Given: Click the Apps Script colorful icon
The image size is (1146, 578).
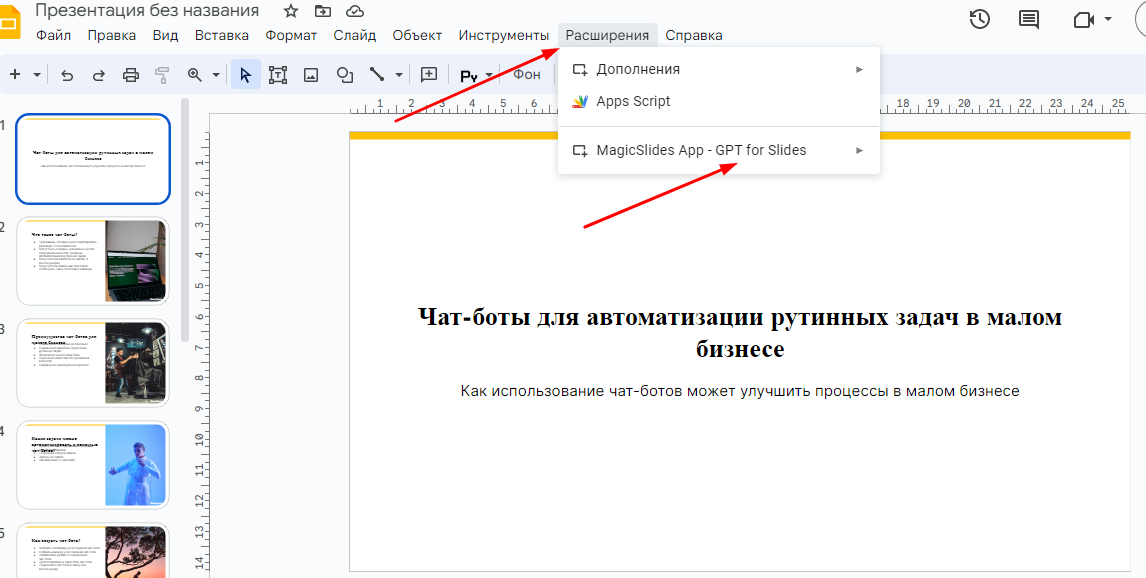Looking at the screenshot, I should [580, 102].
